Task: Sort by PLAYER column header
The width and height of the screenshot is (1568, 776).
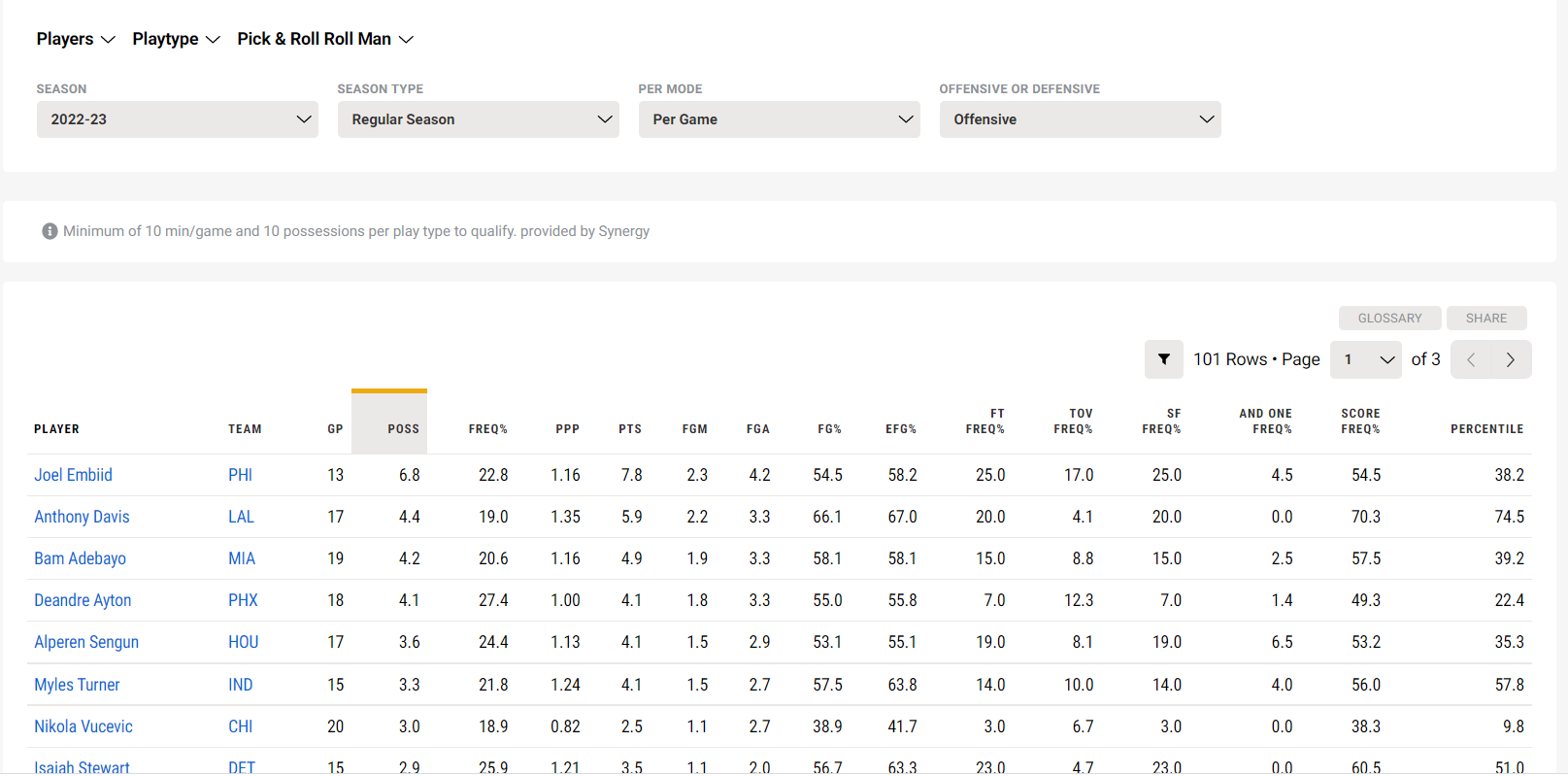Action: point(56,429)
